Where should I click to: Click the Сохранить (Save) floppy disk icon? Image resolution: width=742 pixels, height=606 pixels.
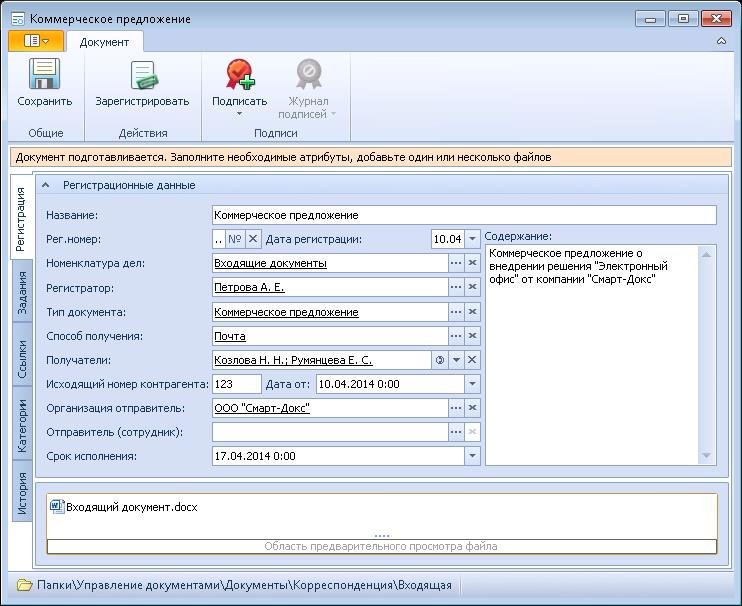click(44, 76)
